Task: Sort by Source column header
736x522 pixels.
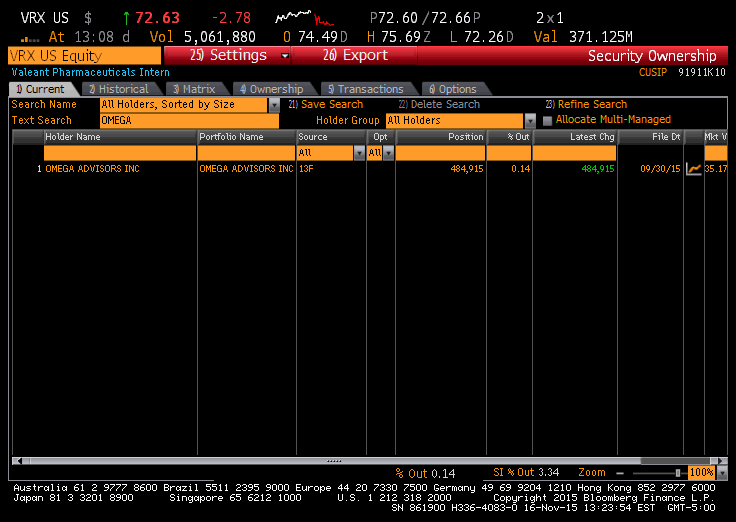Action: (331, 137)
